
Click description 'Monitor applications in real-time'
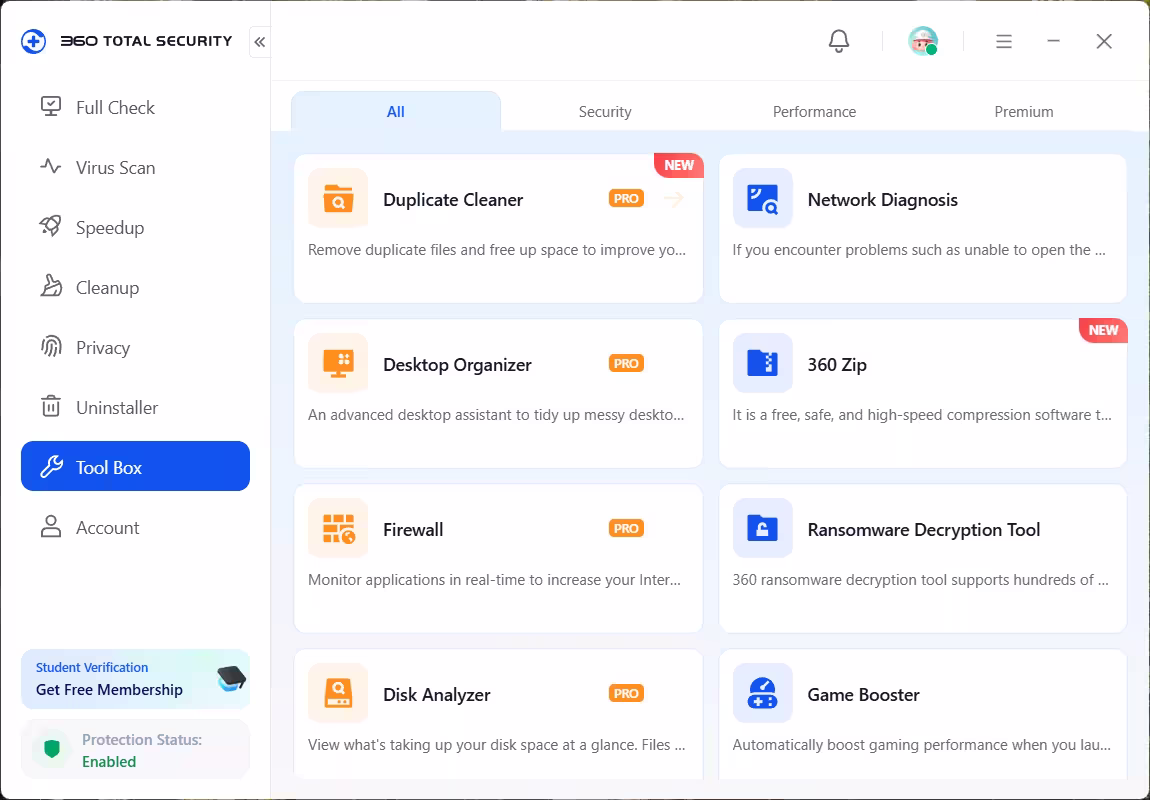(494, 580)
